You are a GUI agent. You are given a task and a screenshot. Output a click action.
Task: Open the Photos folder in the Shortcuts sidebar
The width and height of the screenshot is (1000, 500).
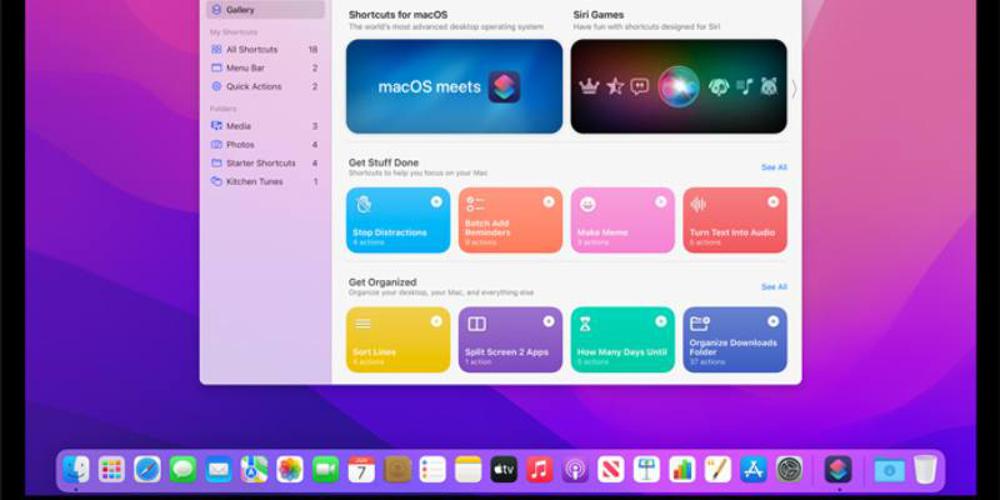[265, 145]
